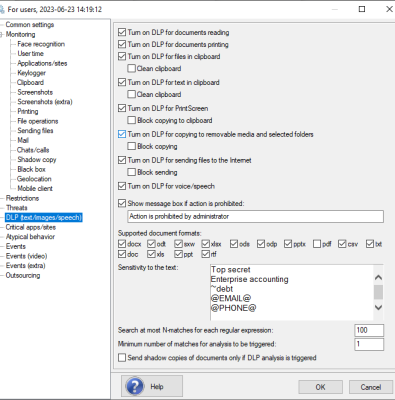Uncheck the docx format checkbox
This screenshot has height=400, width=395.
[x=122, y=244]
